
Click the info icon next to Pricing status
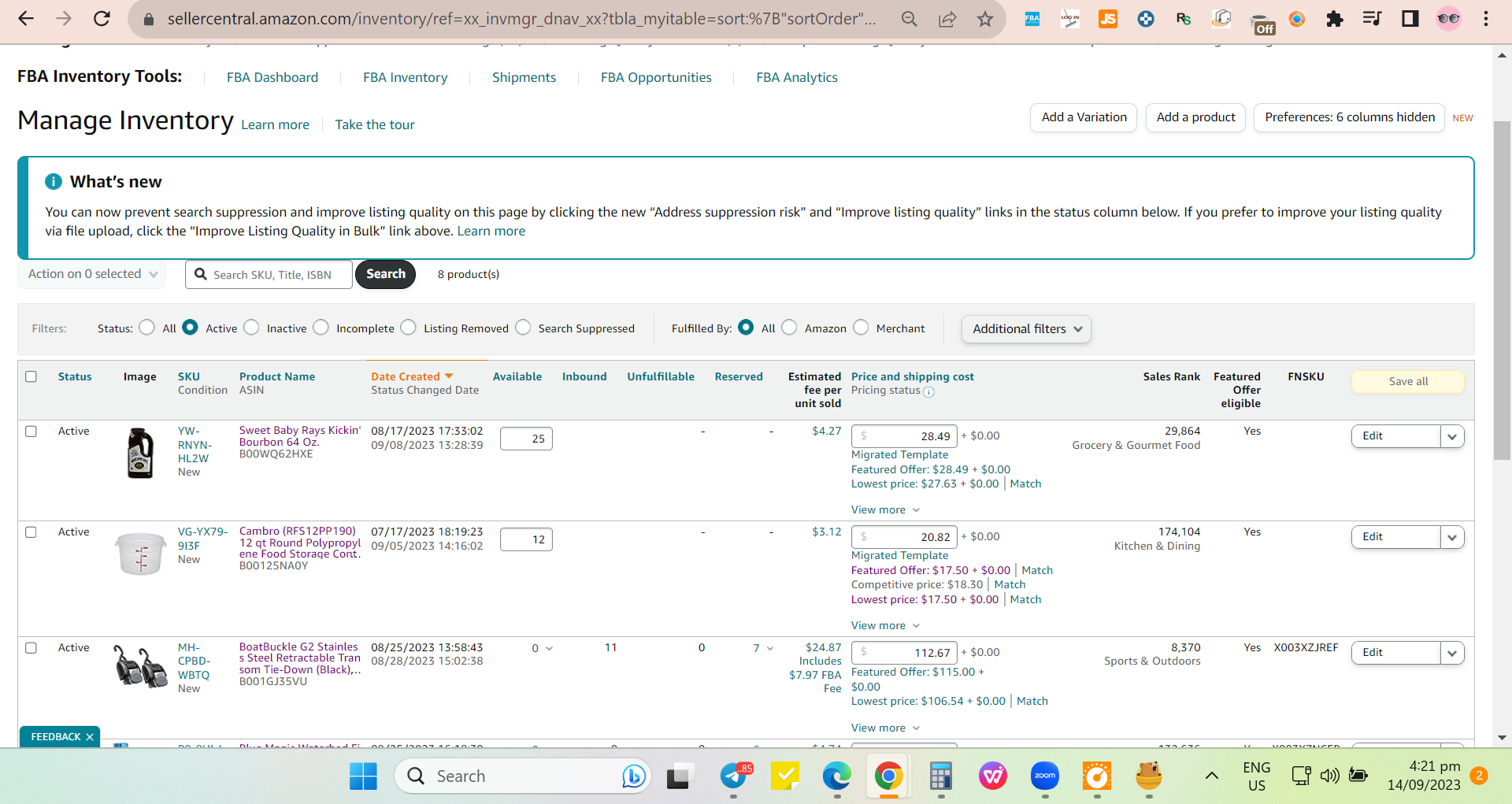928,391
